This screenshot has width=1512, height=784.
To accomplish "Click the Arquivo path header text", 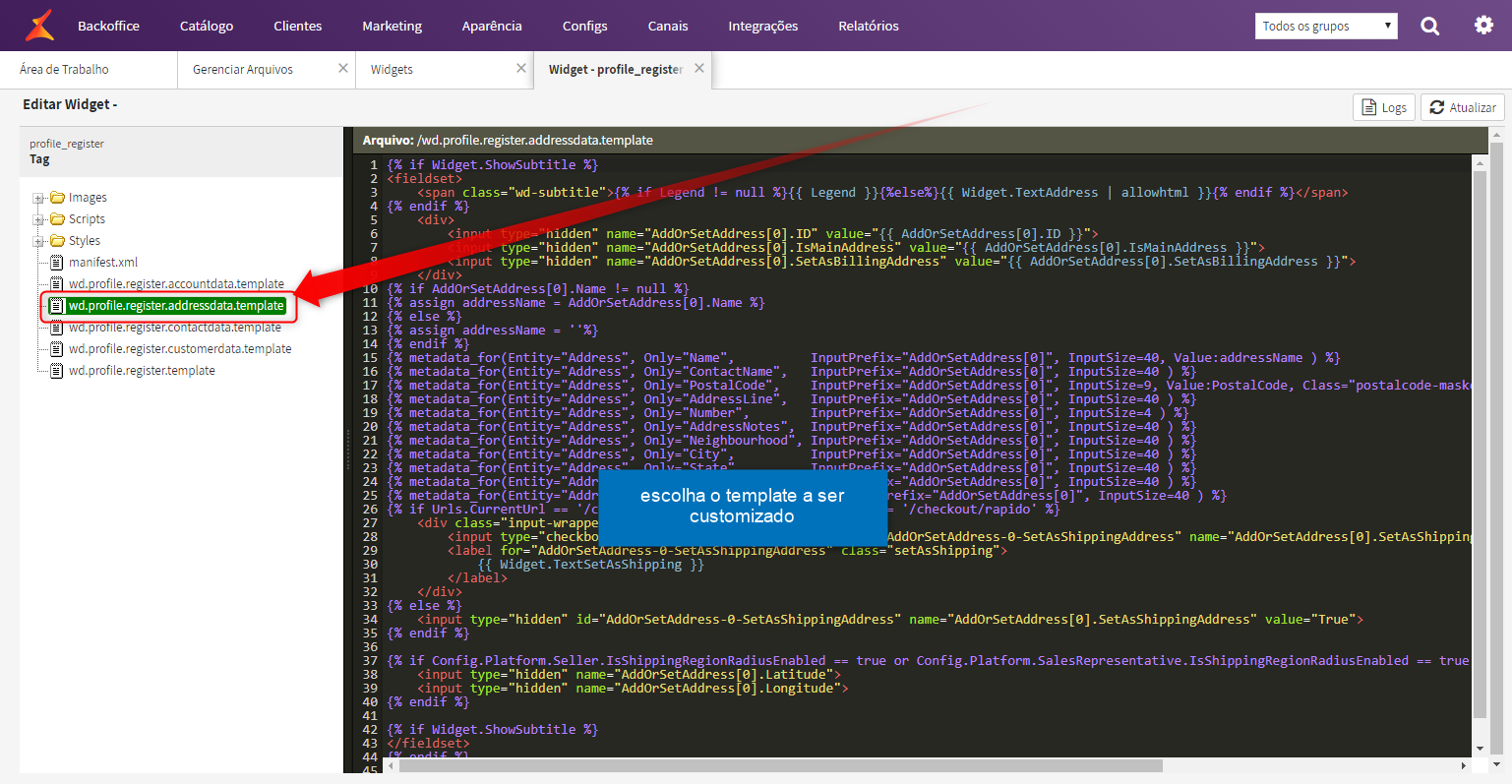I will tap(508, 140).
